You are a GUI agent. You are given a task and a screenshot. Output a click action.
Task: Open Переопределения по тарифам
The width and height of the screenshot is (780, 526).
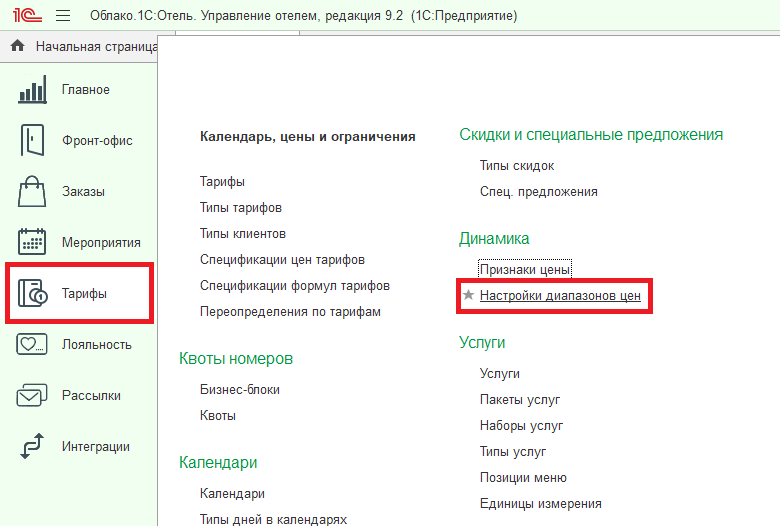[290, 312]
